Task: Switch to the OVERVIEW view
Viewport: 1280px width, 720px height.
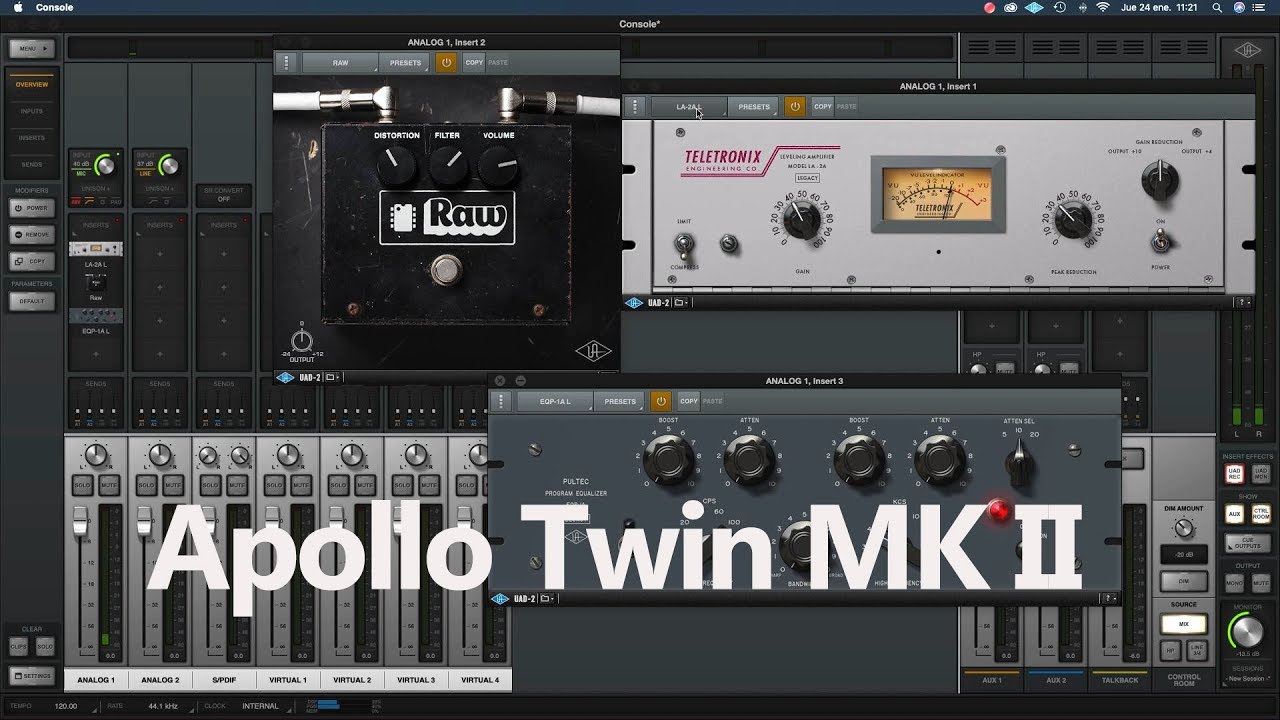Action: click(32, 85)
